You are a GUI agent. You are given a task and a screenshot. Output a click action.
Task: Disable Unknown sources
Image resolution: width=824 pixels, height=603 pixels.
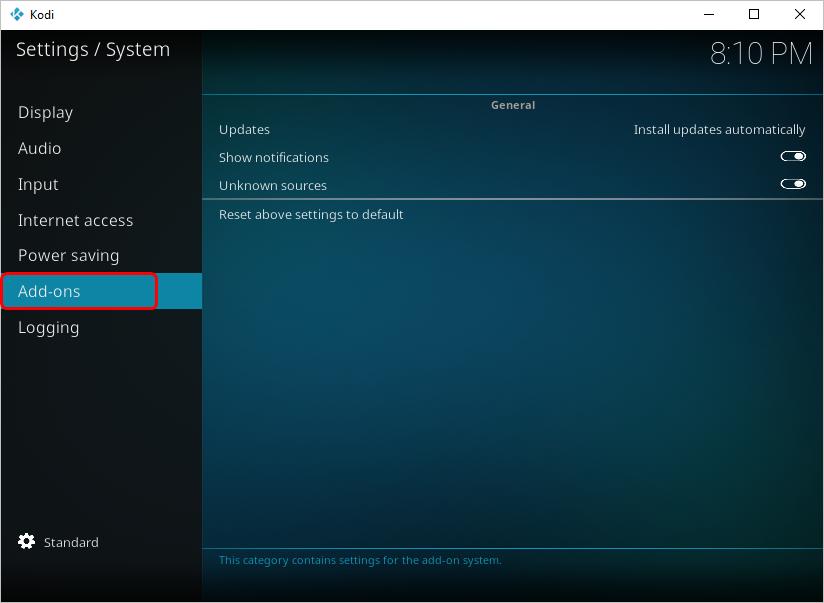pos(793,184)
